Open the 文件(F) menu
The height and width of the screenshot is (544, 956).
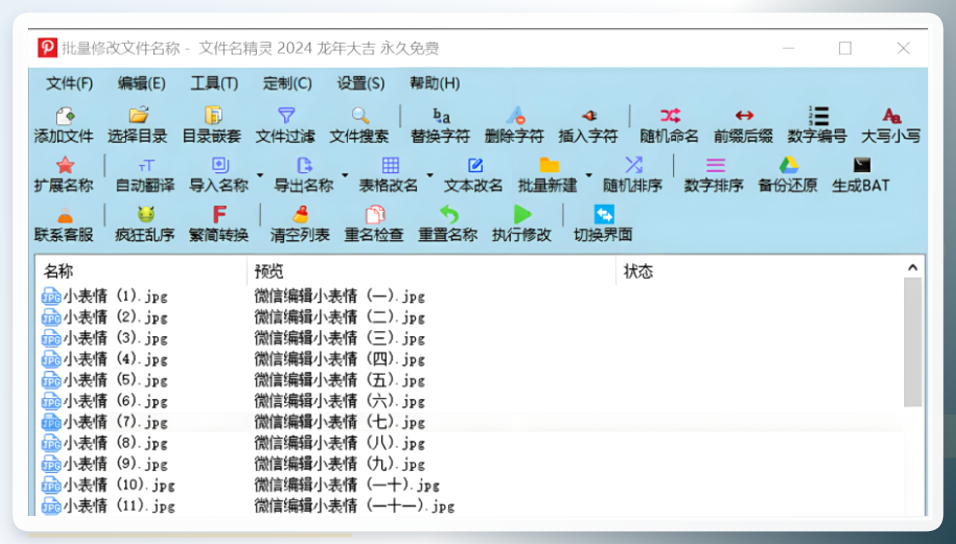coord(70,84)
